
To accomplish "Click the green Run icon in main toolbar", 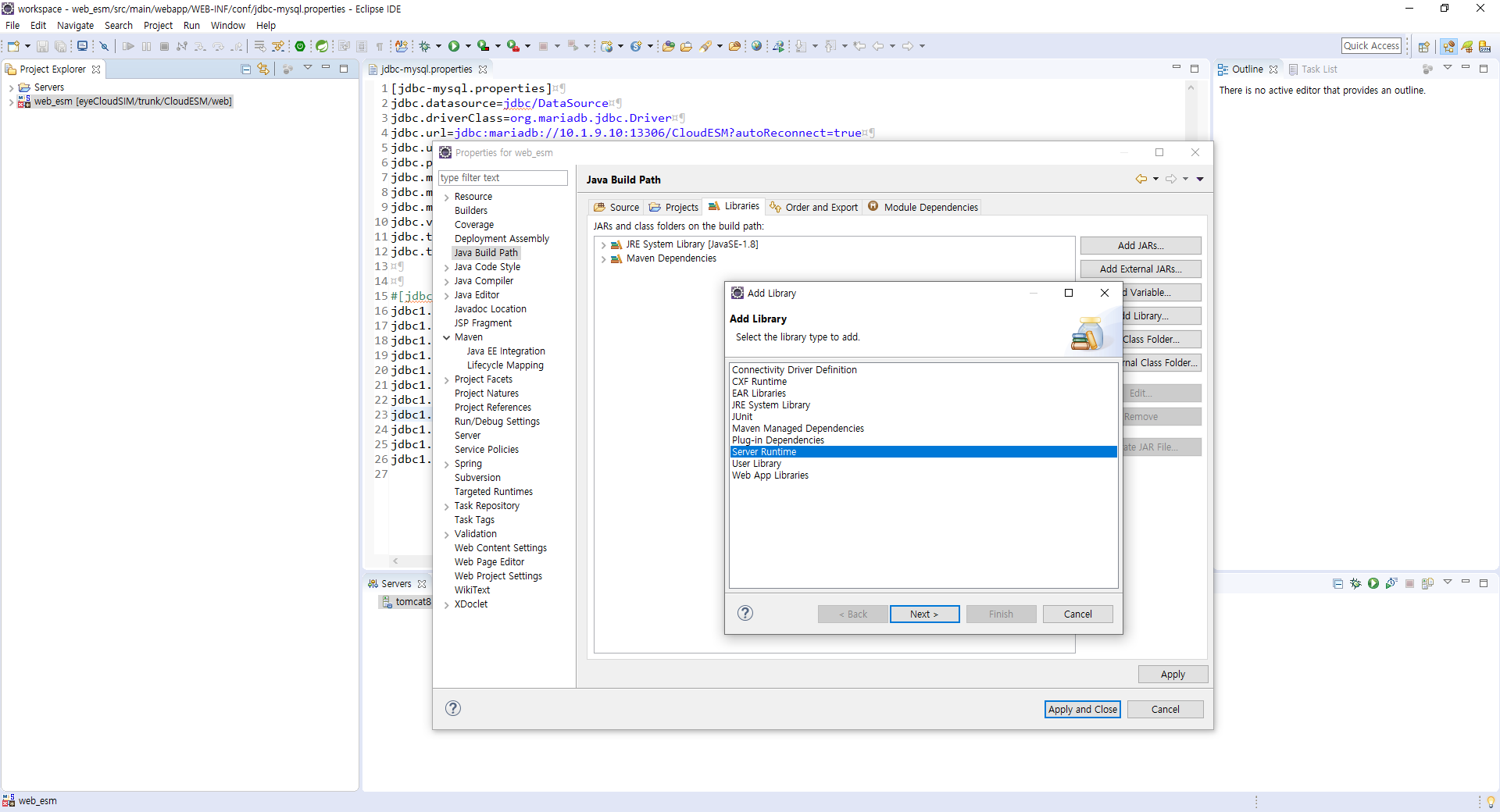I will click(454, 46).
